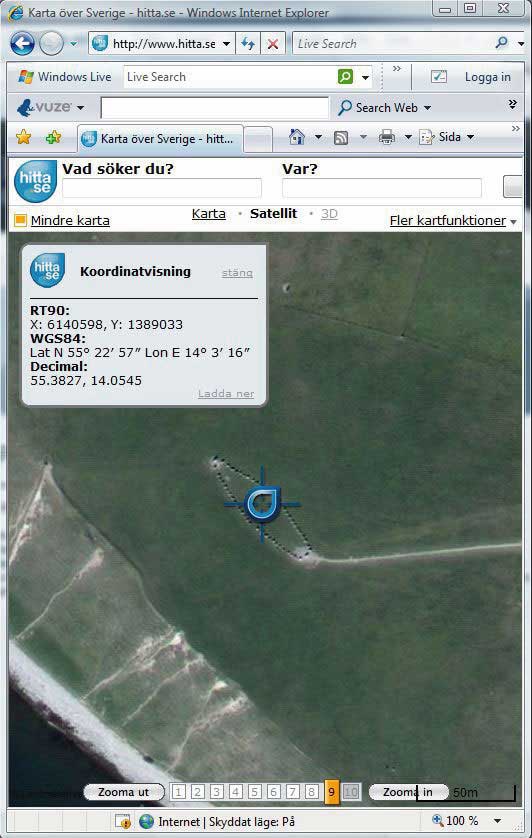The width and height of the screenshot is (532, 838).
Task: Select zoom level 5 box
Action: [255, 792]
